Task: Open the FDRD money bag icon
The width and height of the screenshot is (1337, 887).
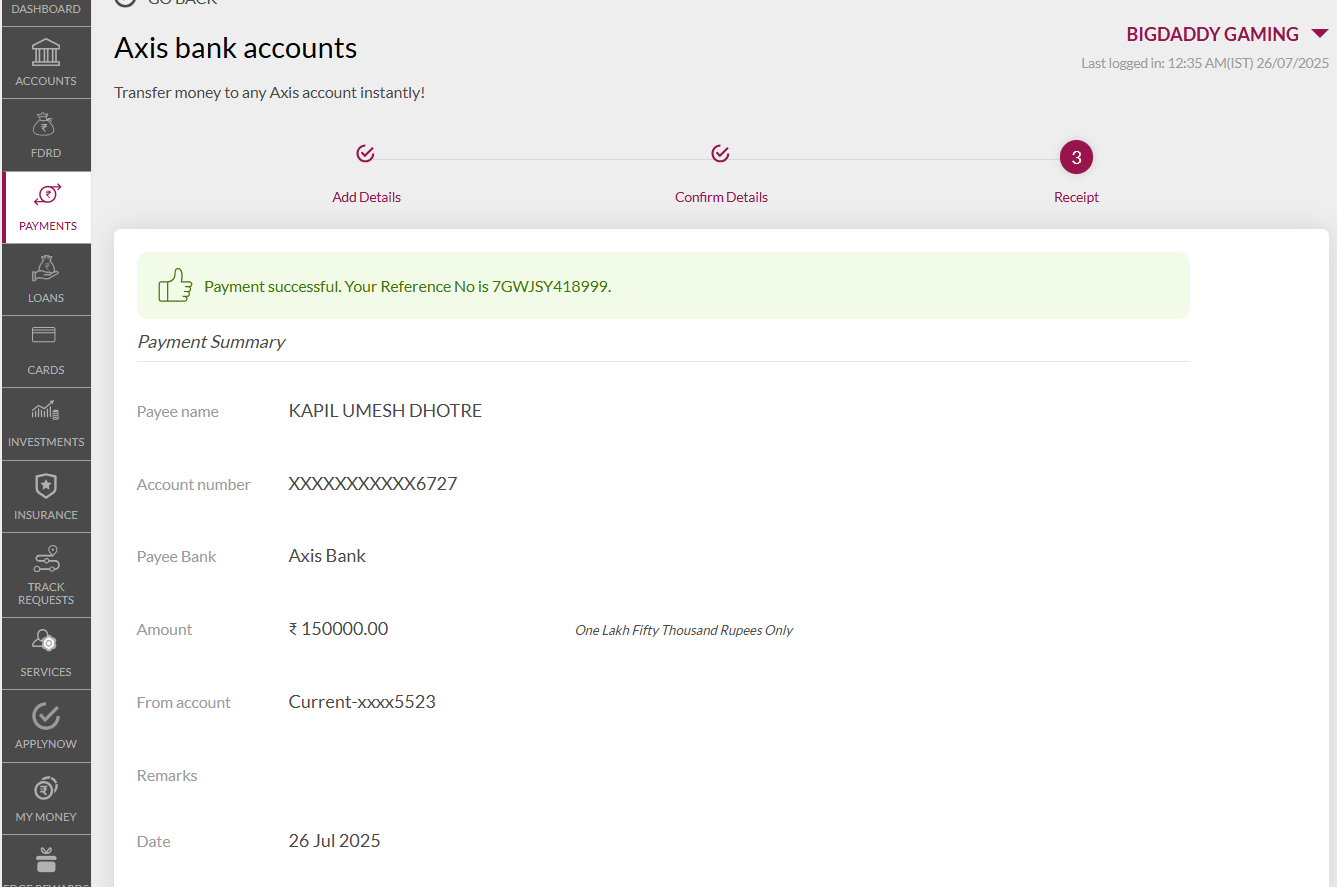Action: click(x=46, y=125)
